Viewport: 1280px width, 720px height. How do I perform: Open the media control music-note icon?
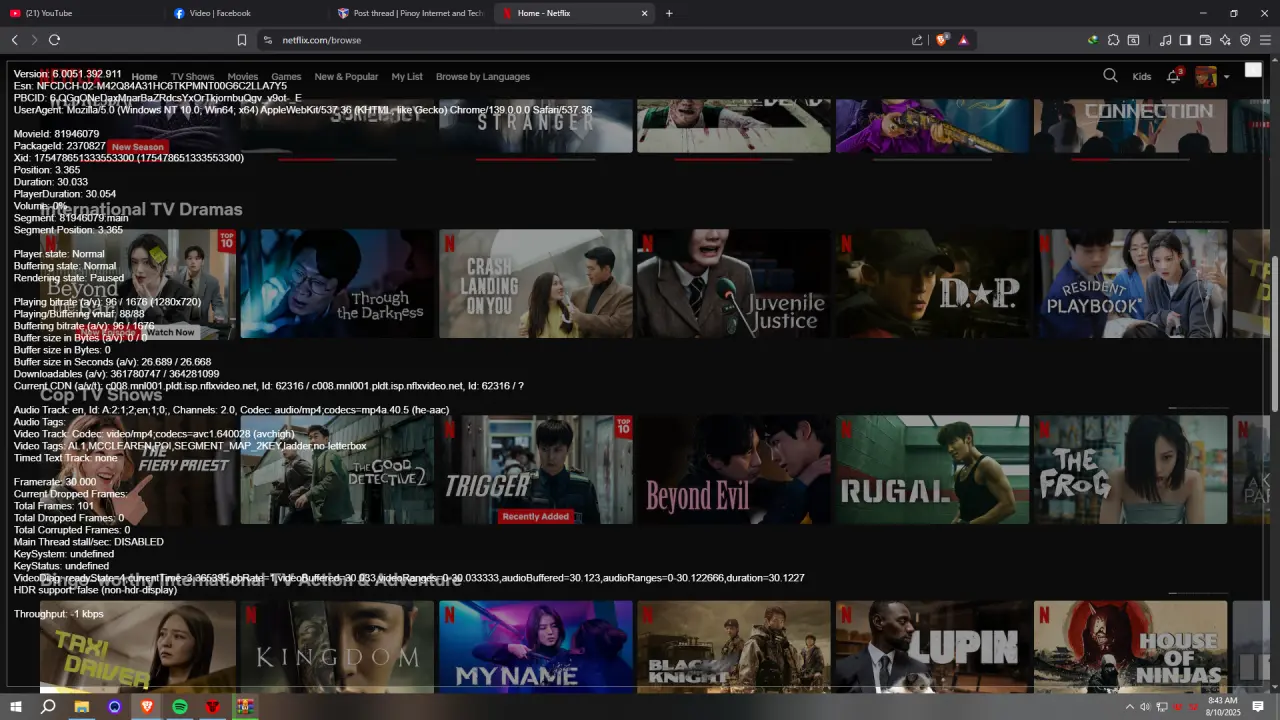pyautogui.click(x=1165, y=40)
